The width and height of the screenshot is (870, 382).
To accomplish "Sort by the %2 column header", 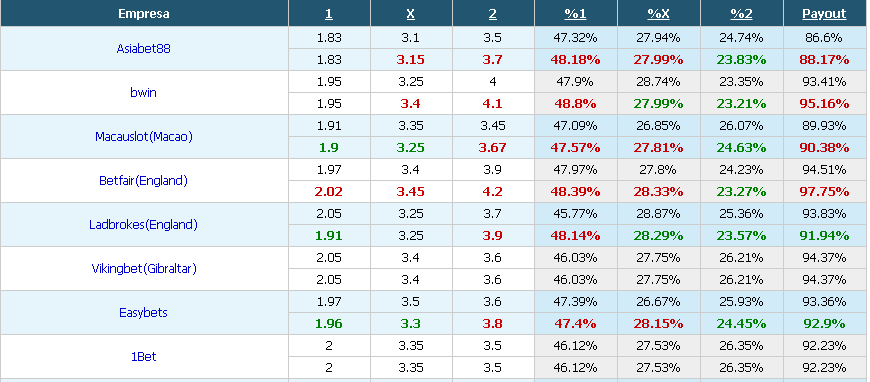I will point(741,14).
